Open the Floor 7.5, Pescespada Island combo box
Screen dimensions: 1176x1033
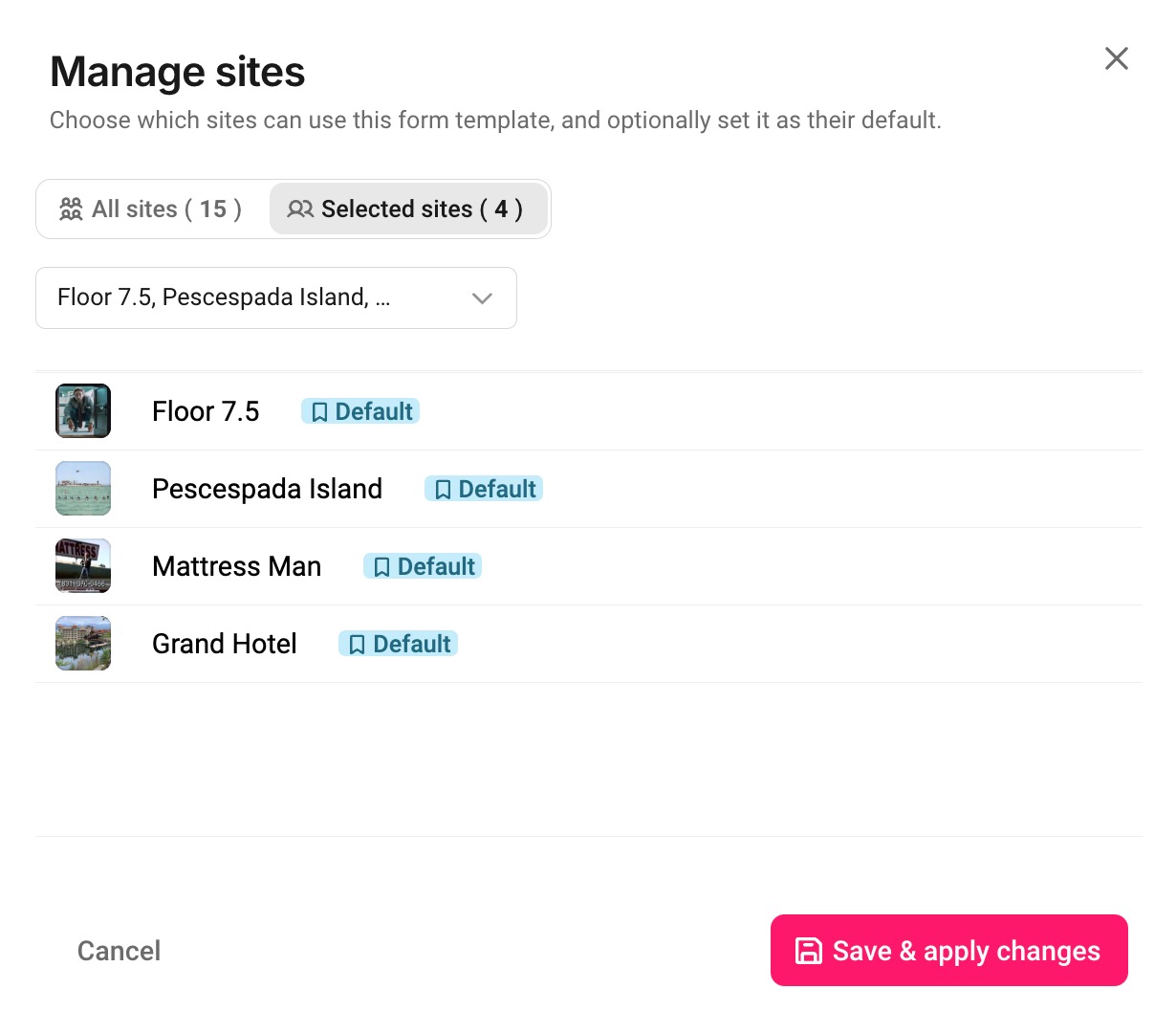[276, 298]
